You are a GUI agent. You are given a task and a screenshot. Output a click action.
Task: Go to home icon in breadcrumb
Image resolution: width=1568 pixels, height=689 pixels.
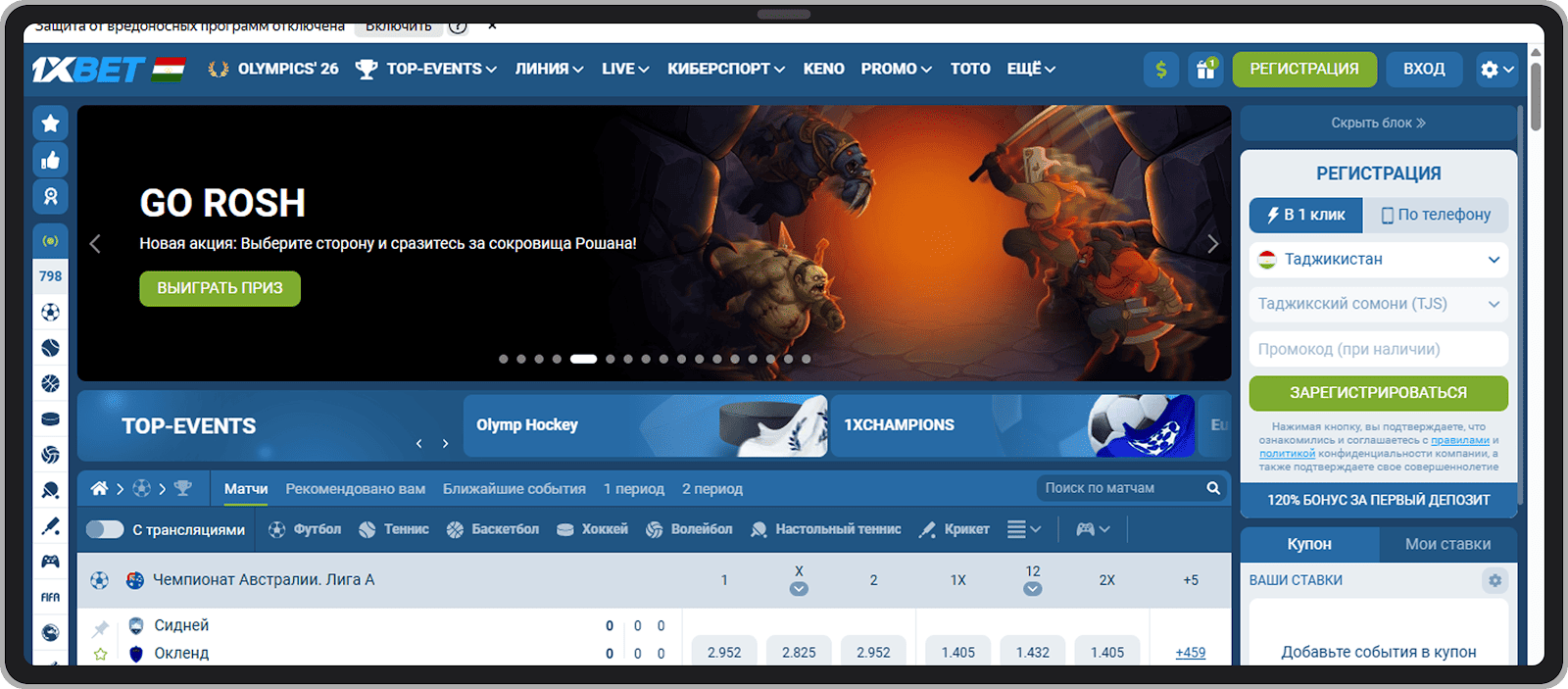(99, 488)
